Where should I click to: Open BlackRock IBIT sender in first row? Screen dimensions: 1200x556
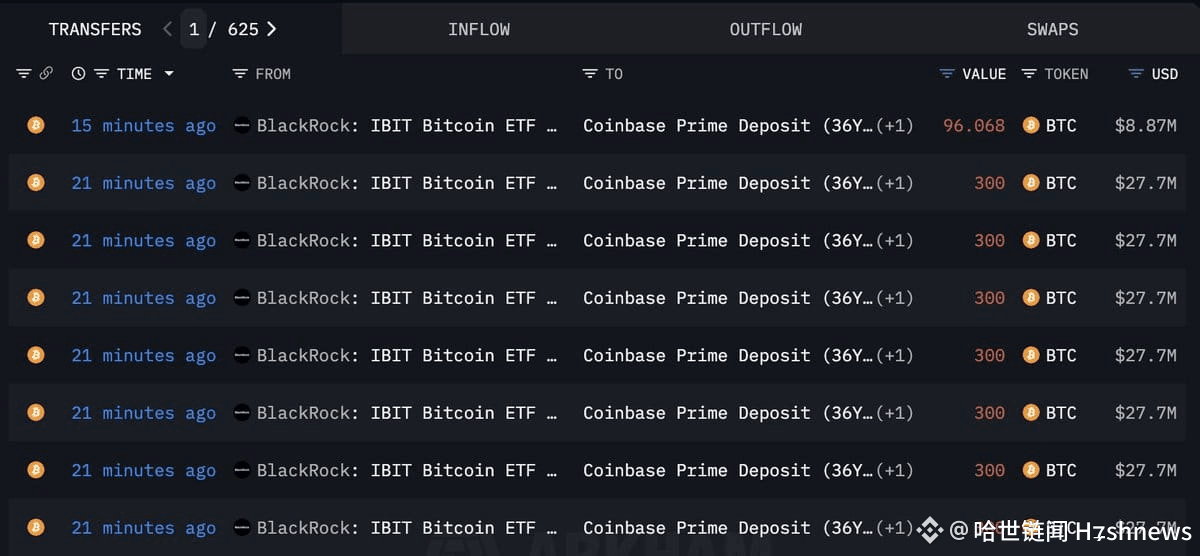point(395,125)
